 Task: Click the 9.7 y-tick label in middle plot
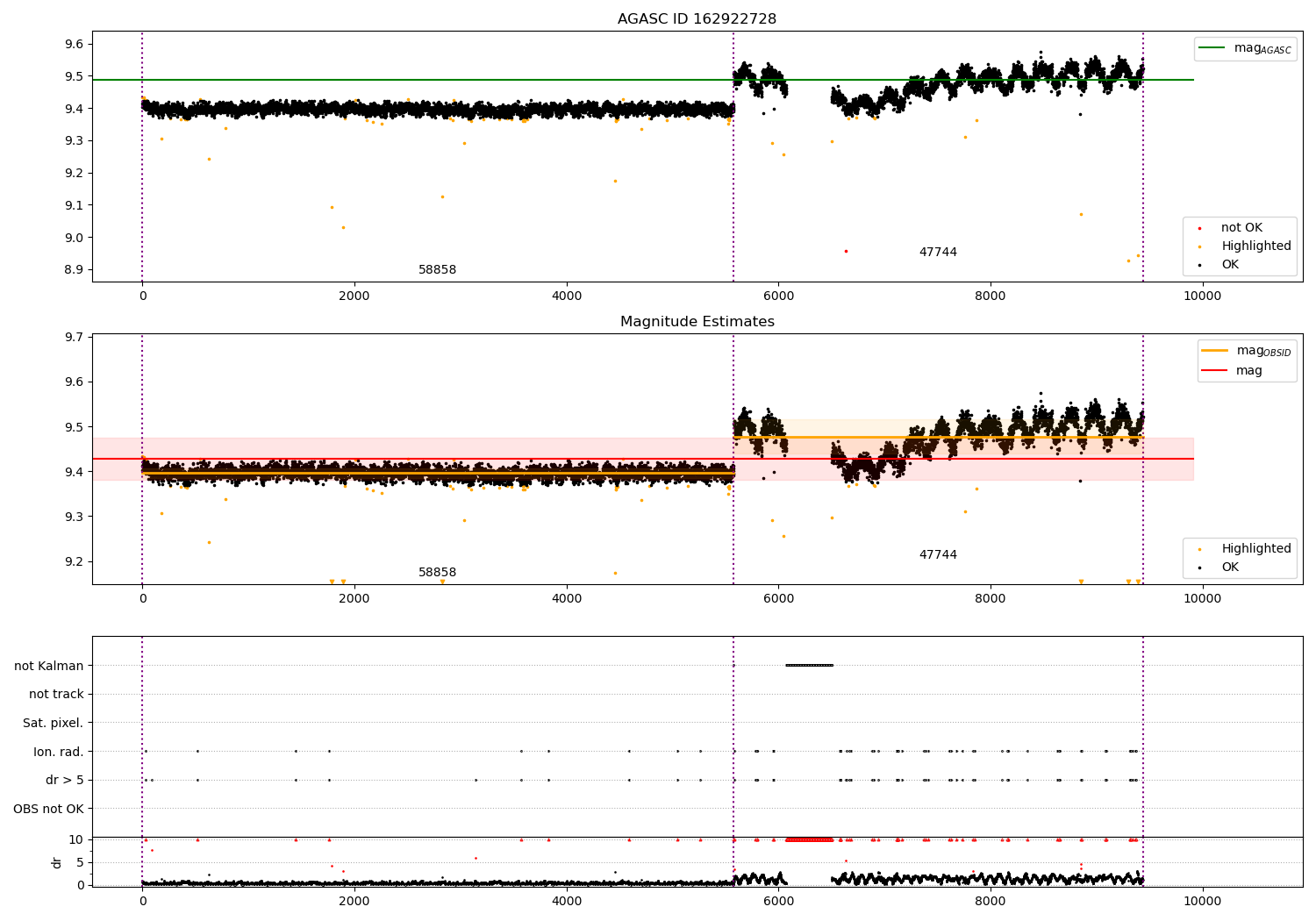coord(75,337)
